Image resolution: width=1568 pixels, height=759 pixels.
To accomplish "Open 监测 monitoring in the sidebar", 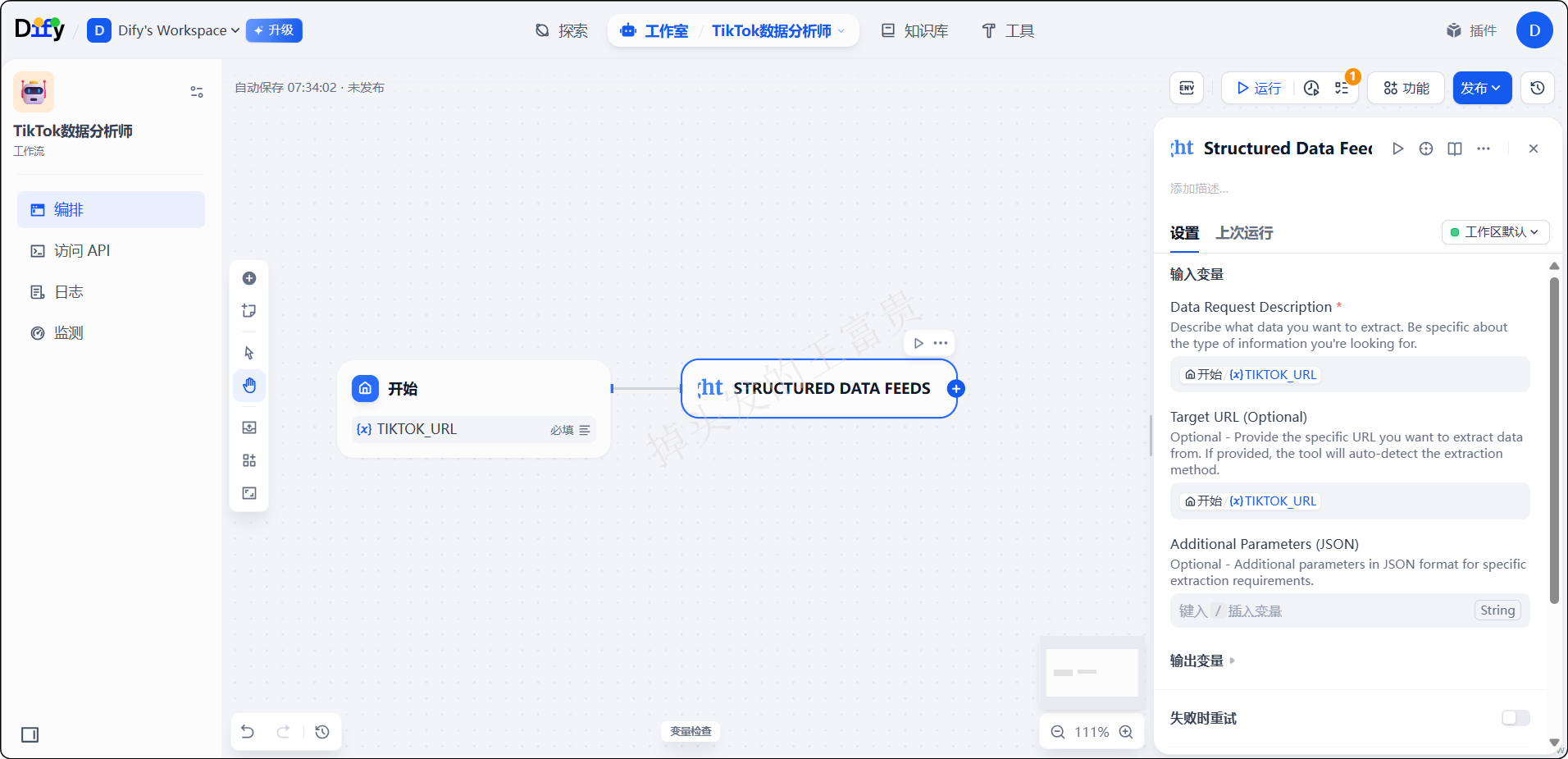I will point(111,332).
